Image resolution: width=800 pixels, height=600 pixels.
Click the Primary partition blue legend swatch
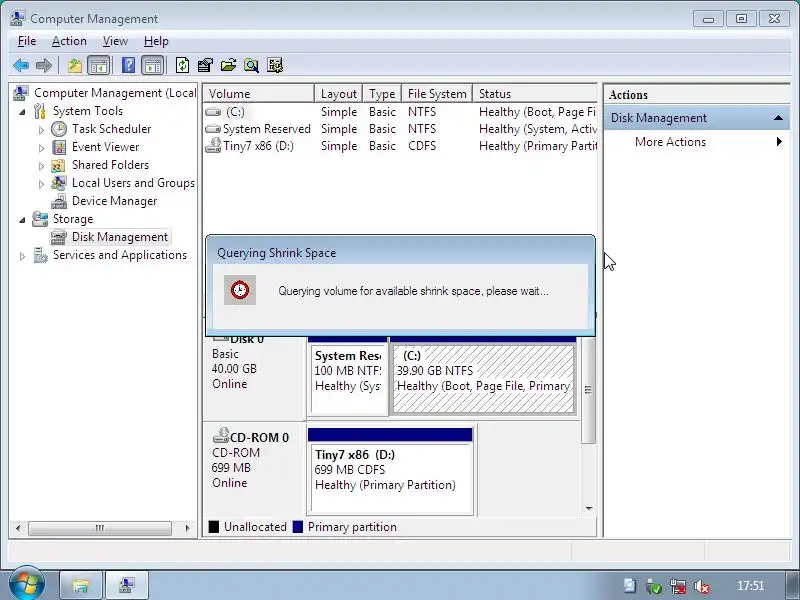(x=298, y=527)
